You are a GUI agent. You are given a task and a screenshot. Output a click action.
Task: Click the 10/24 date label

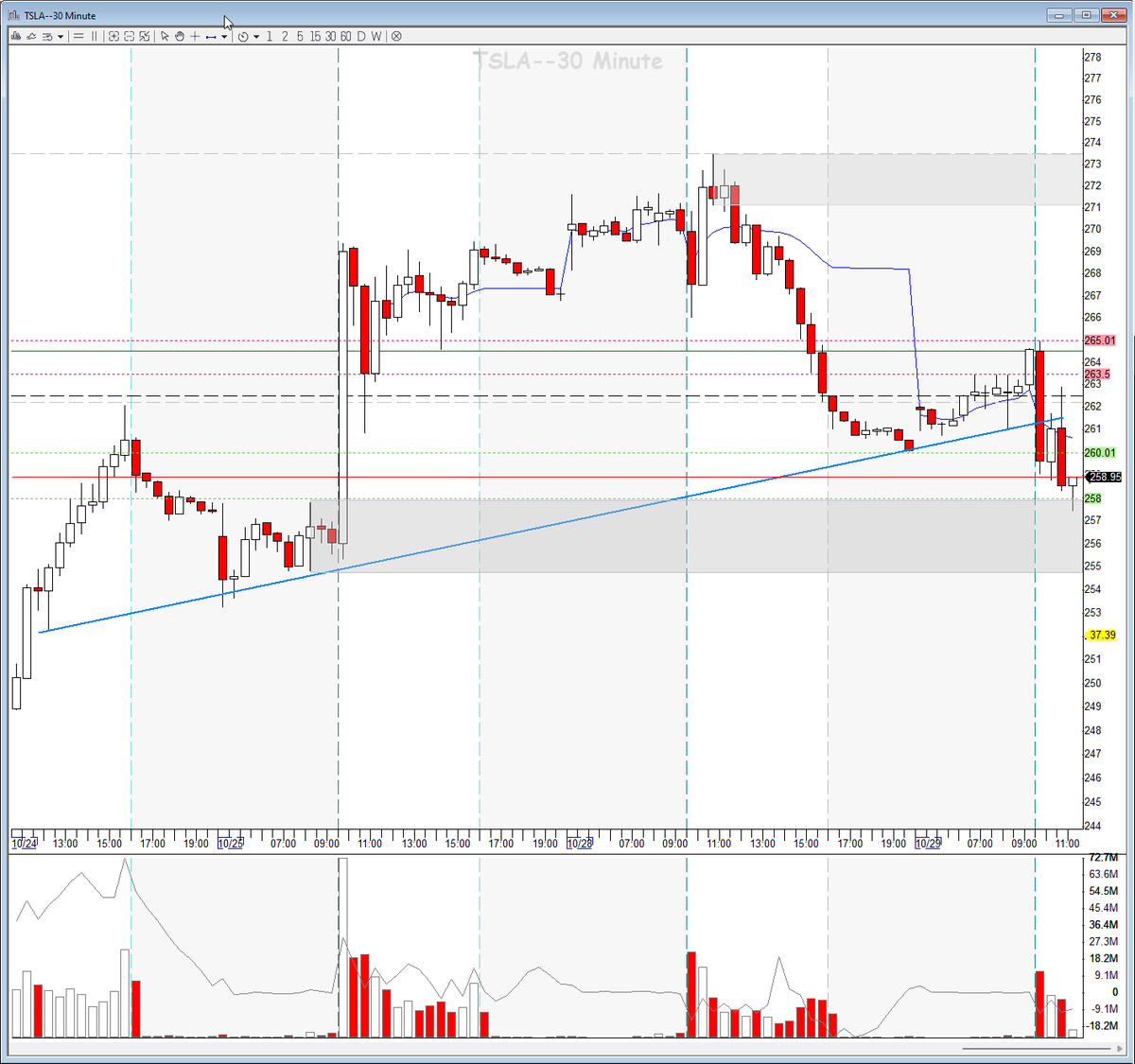25,843
